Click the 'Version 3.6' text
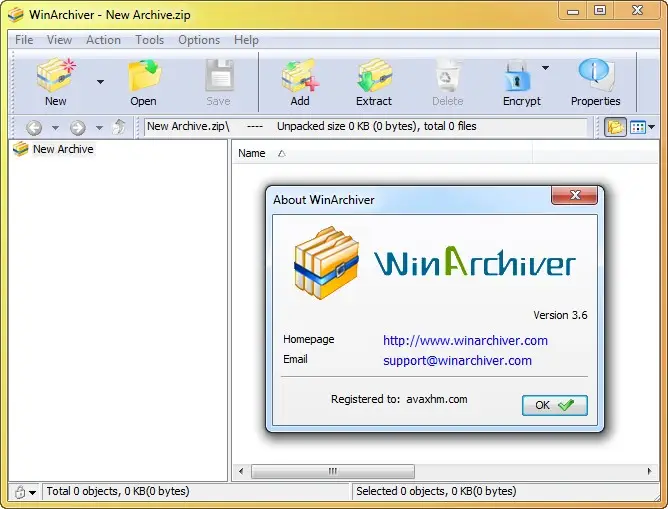Viewport: 668px width, 509px height. (560, 315)
